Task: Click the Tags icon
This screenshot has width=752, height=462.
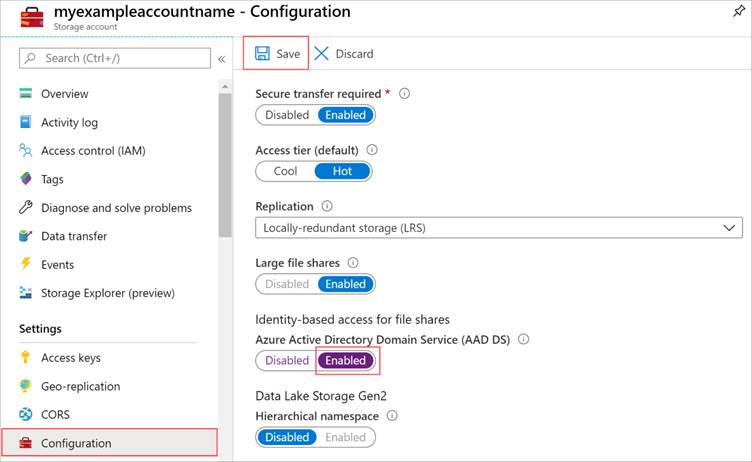Action: 26,178
